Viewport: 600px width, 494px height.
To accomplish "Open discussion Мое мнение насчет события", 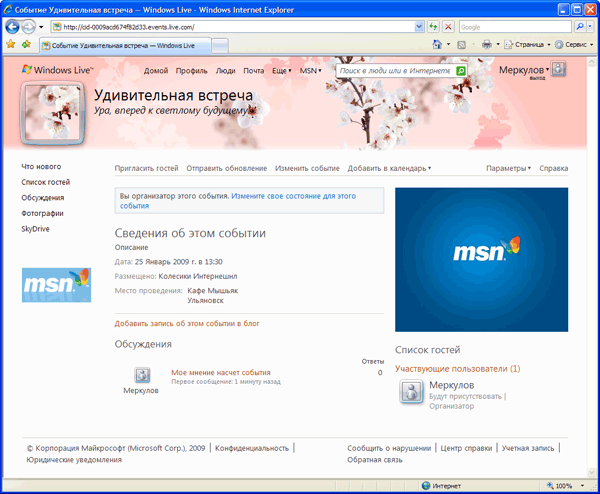I will click(x=221, y=372).
